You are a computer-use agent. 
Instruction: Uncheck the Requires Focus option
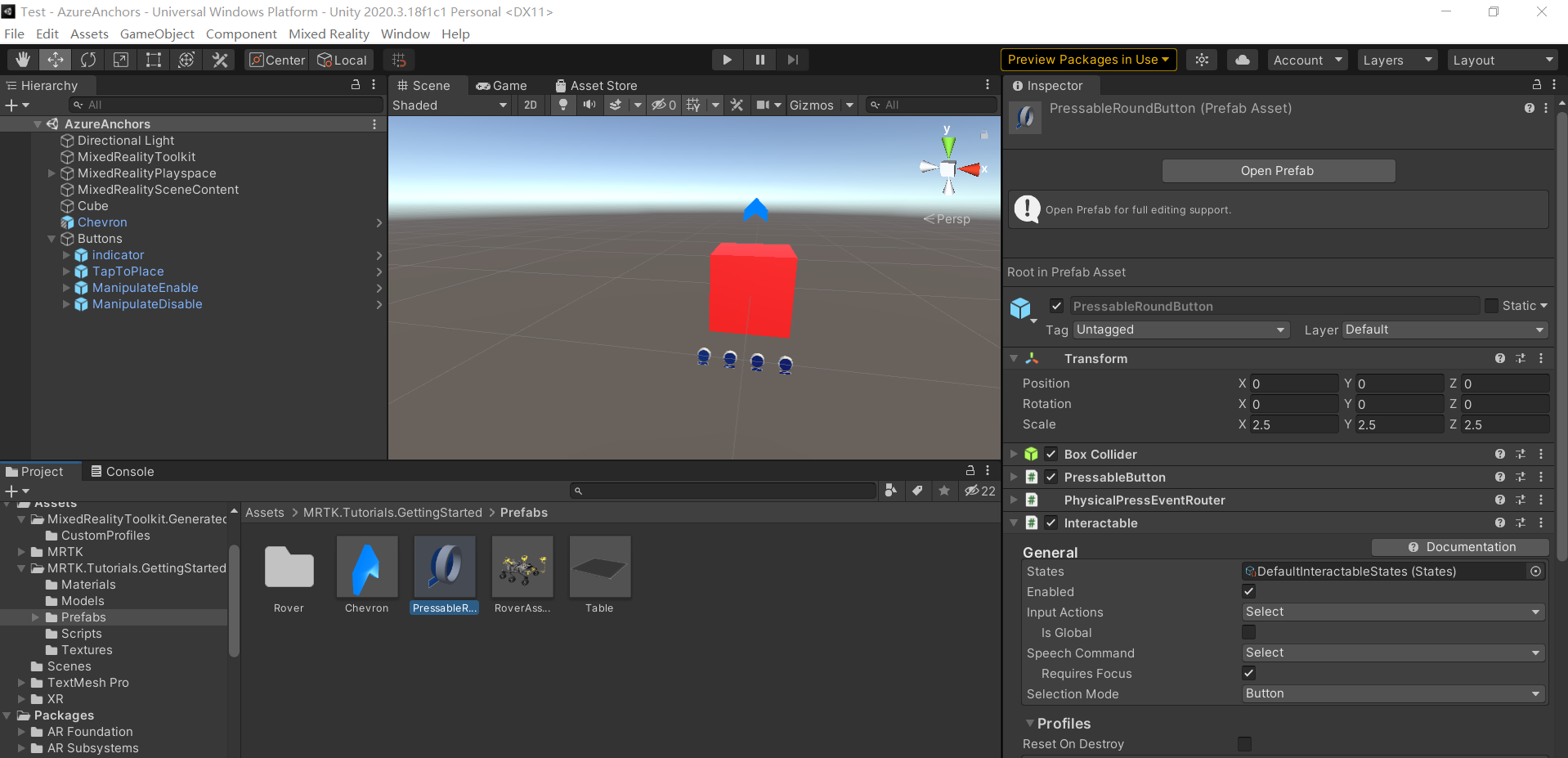[x=1248, y=673]
